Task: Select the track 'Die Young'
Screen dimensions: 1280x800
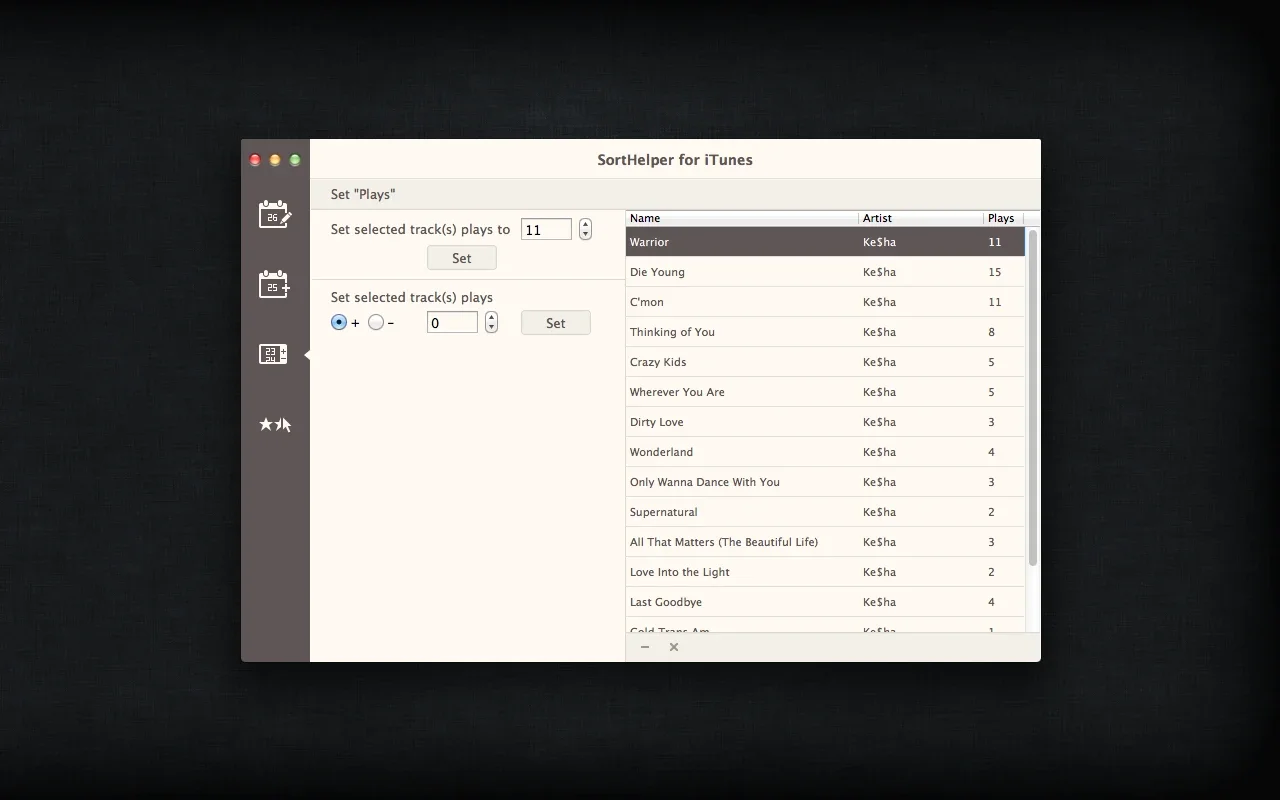Action: (x=825, y=272)
